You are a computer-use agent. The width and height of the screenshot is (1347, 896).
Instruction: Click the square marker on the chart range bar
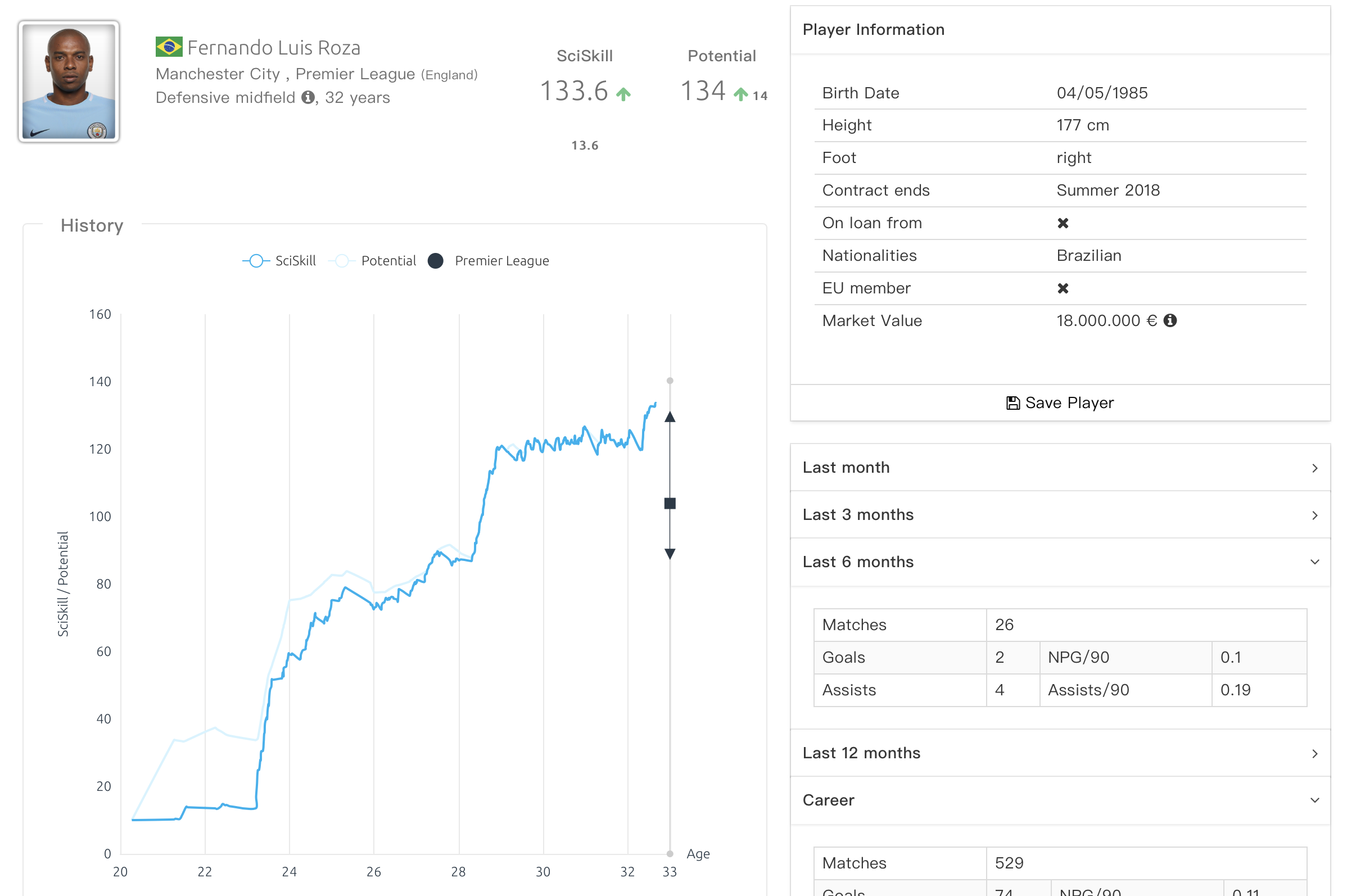pos(670,504)
